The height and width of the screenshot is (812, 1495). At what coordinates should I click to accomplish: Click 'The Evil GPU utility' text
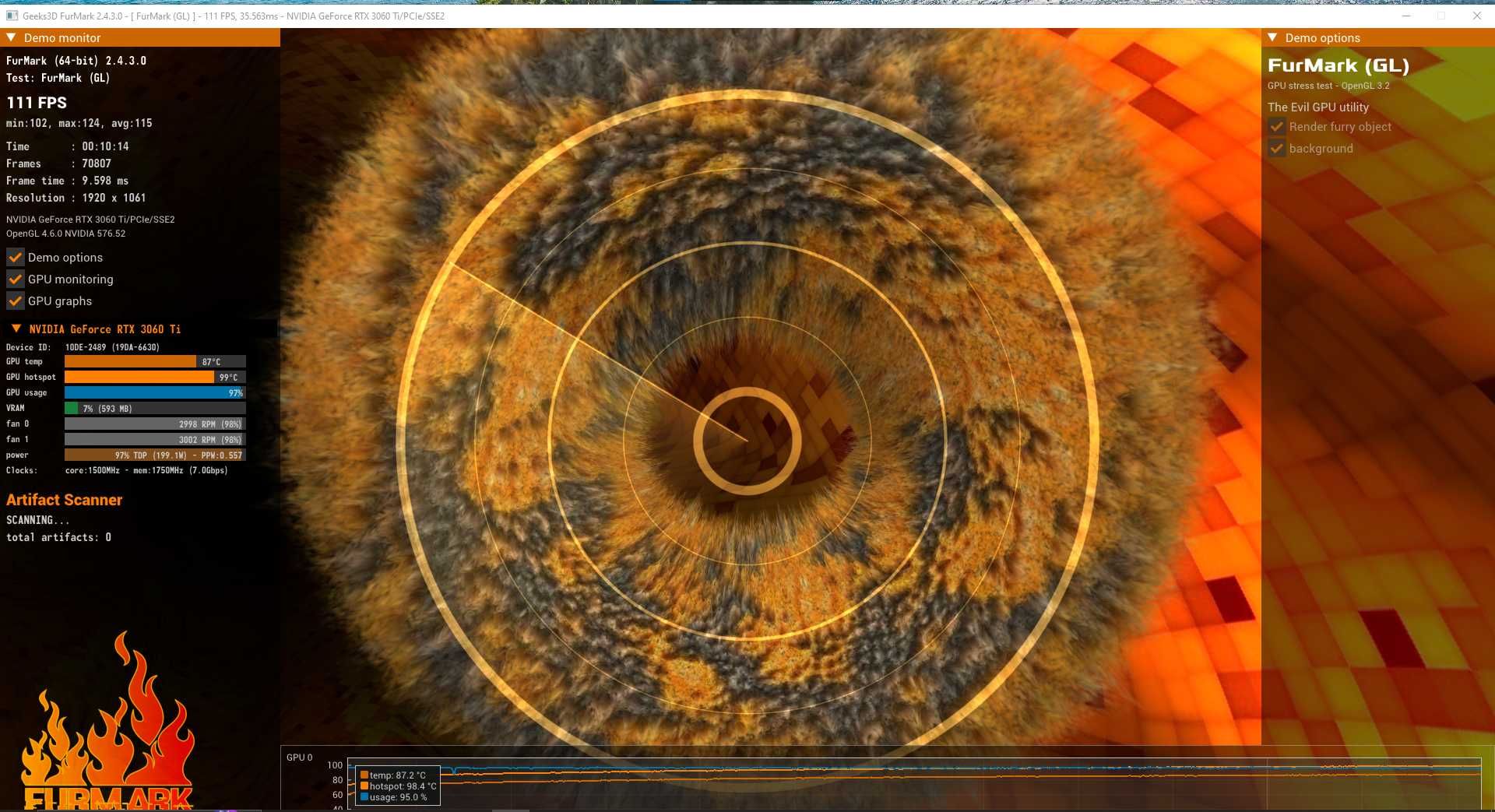[x=1317, y=107]
